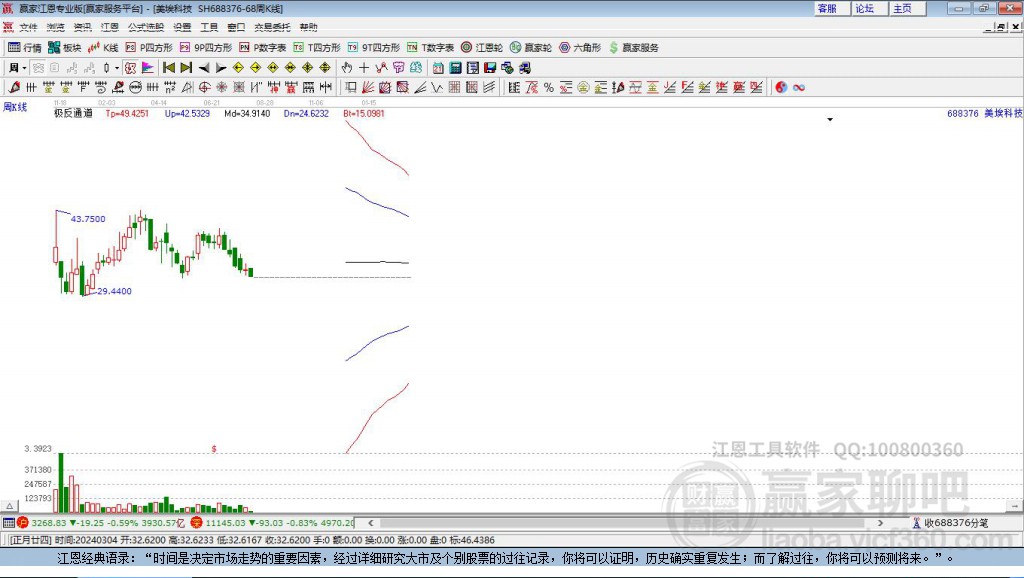Select the hand pan tool
1024x578 pixels.
pyautogui.click(x=347, y=68)
